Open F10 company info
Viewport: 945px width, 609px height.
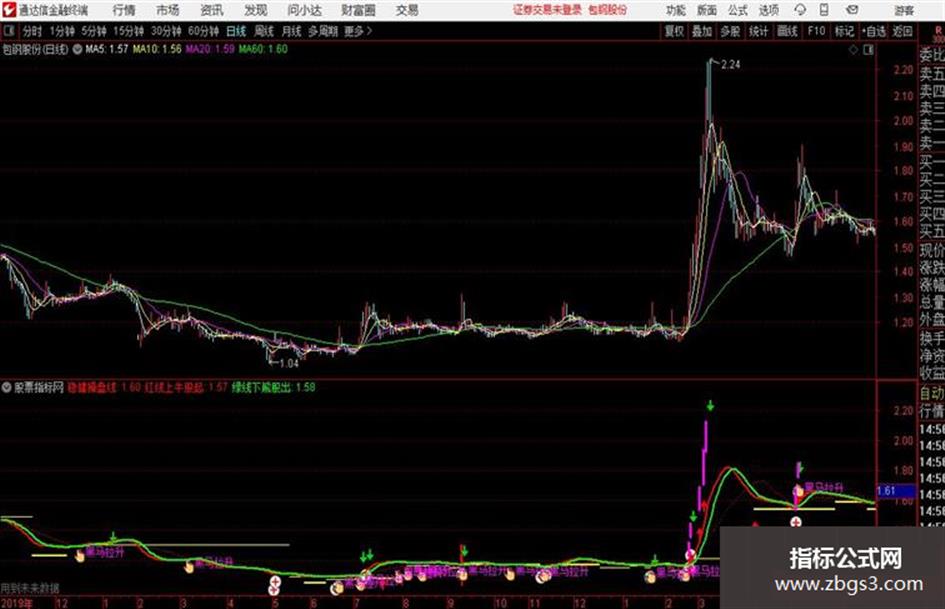coord(816,31)
